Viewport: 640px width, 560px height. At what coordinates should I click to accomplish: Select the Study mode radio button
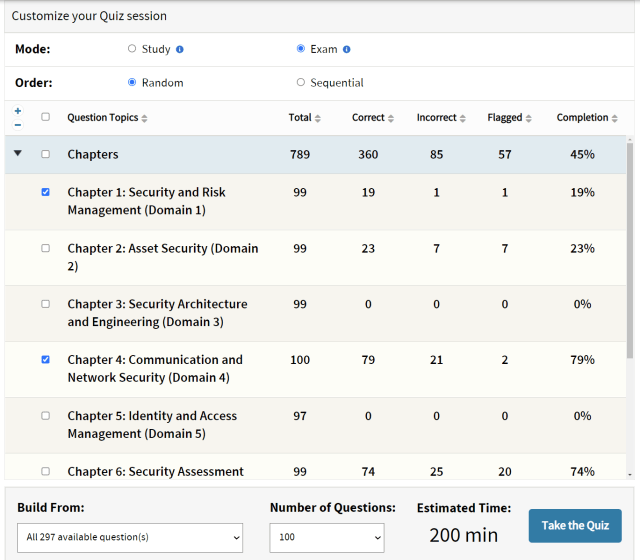coord(132,49)
